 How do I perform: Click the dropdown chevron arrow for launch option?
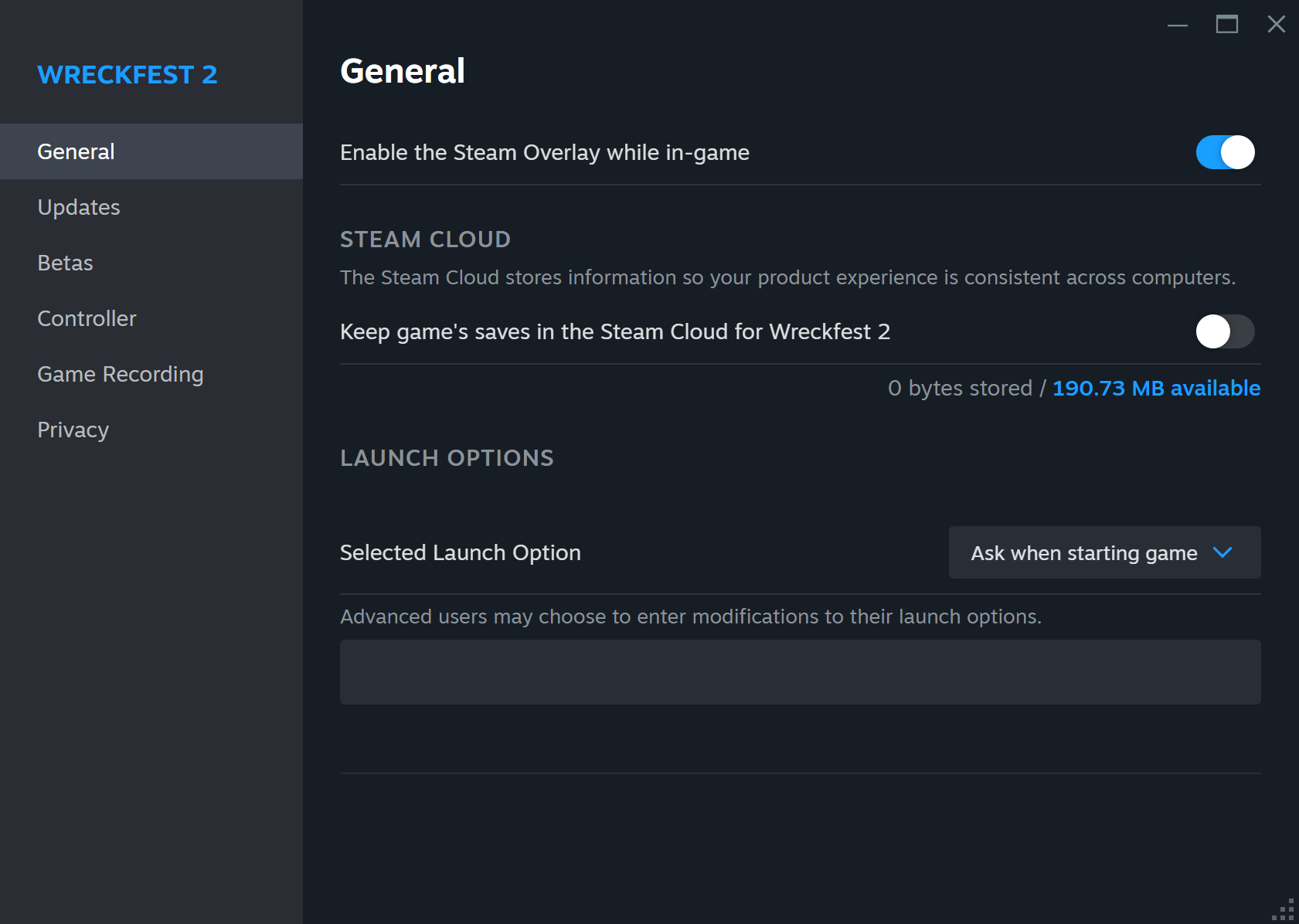click(x=1222, y=552)
